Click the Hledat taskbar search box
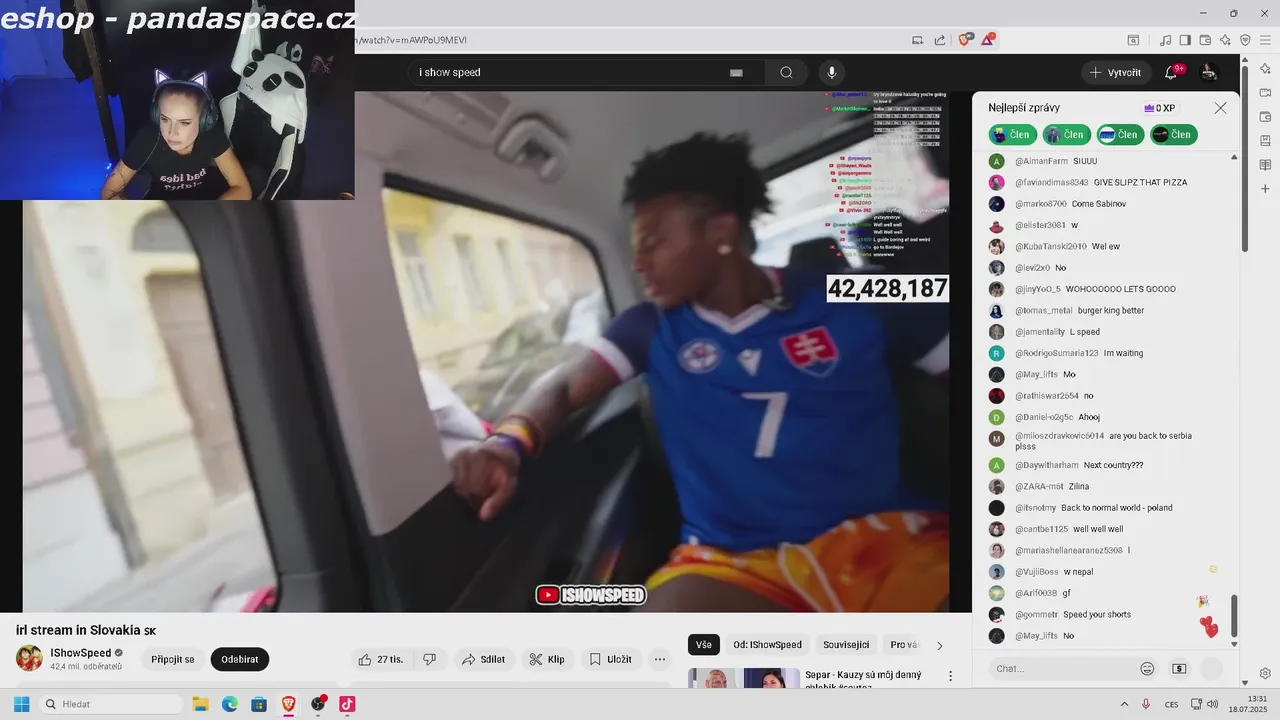Screen dimensions: 1280x720 coord(110,704)
